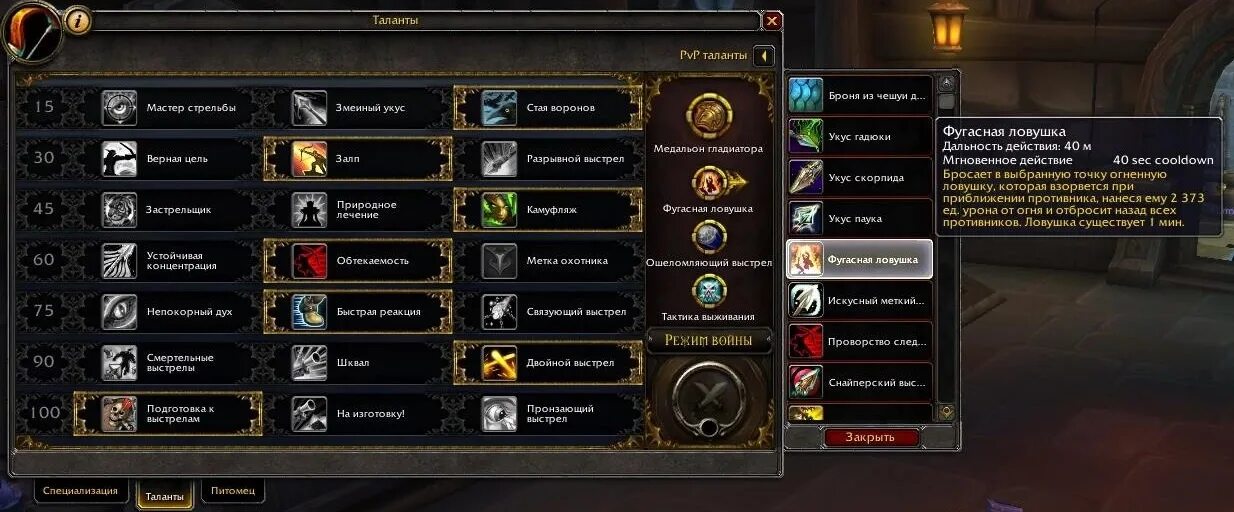Screen dimensions: 1234x512
Task: Select the Тактика выживания PvP talent slot
Action: (x=709, y=291)
